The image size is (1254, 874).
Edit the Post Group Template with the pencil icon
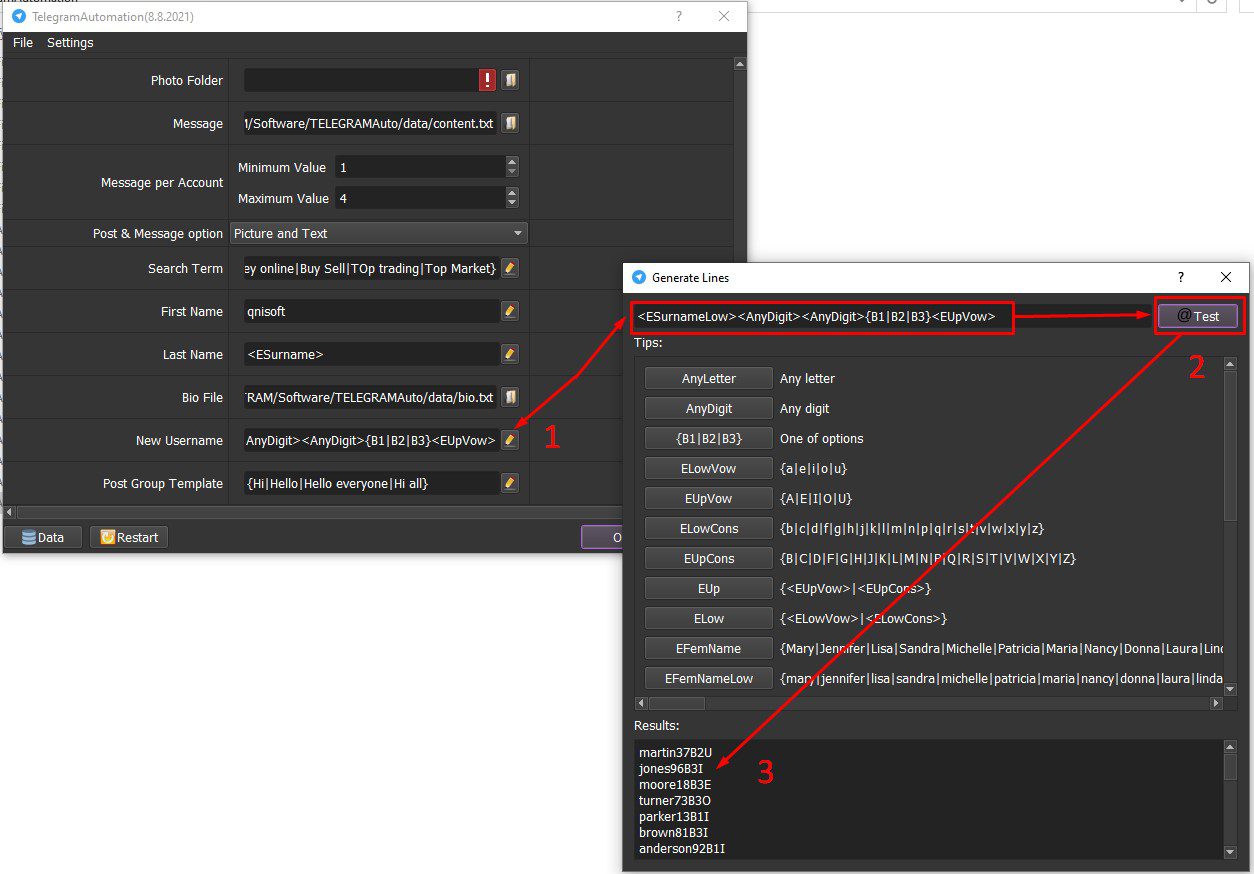[x=510, y=483]
